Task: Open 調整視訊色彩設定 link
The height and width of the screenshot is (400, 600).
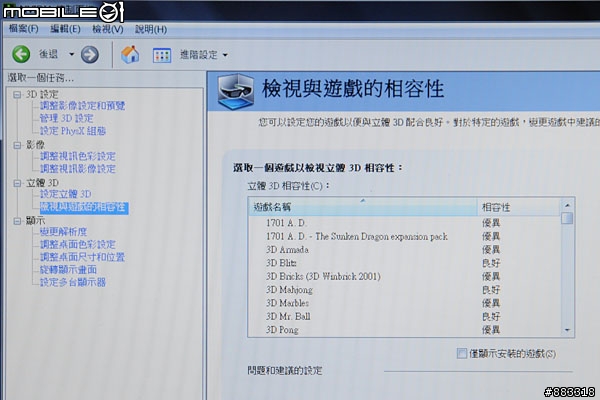Action: tap(78, 156)
